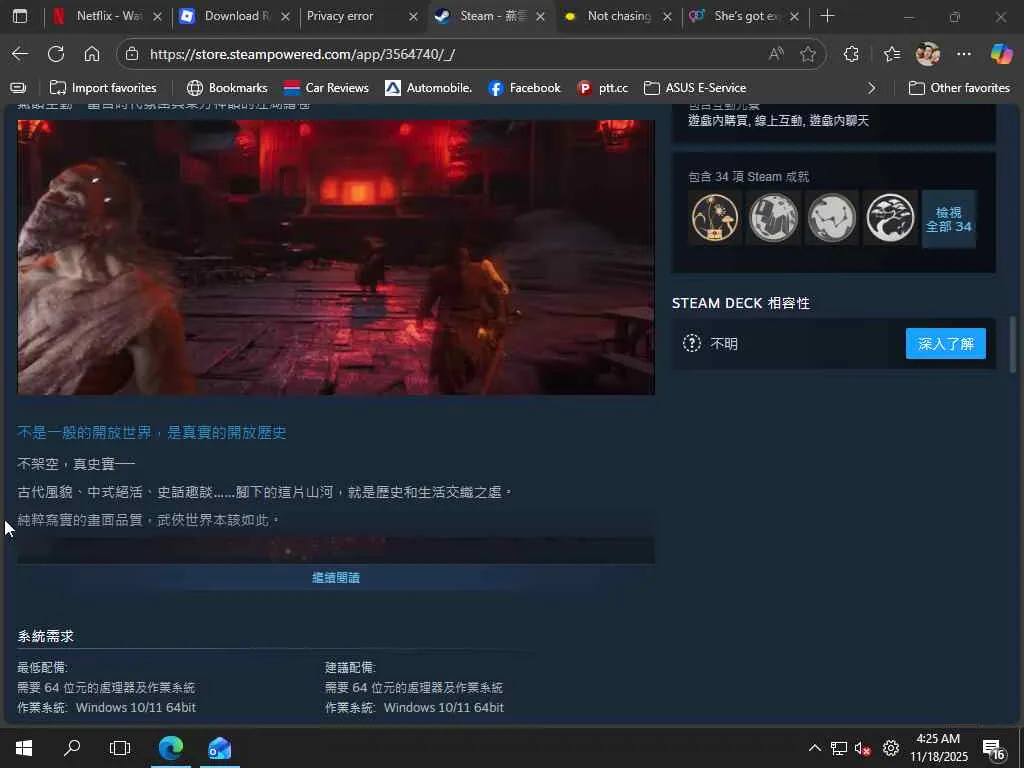Image resolution: width=1024 pixels, height=768 pixels.
Task: Close the Privacy error tab
Action: click(x=413, y=16)
